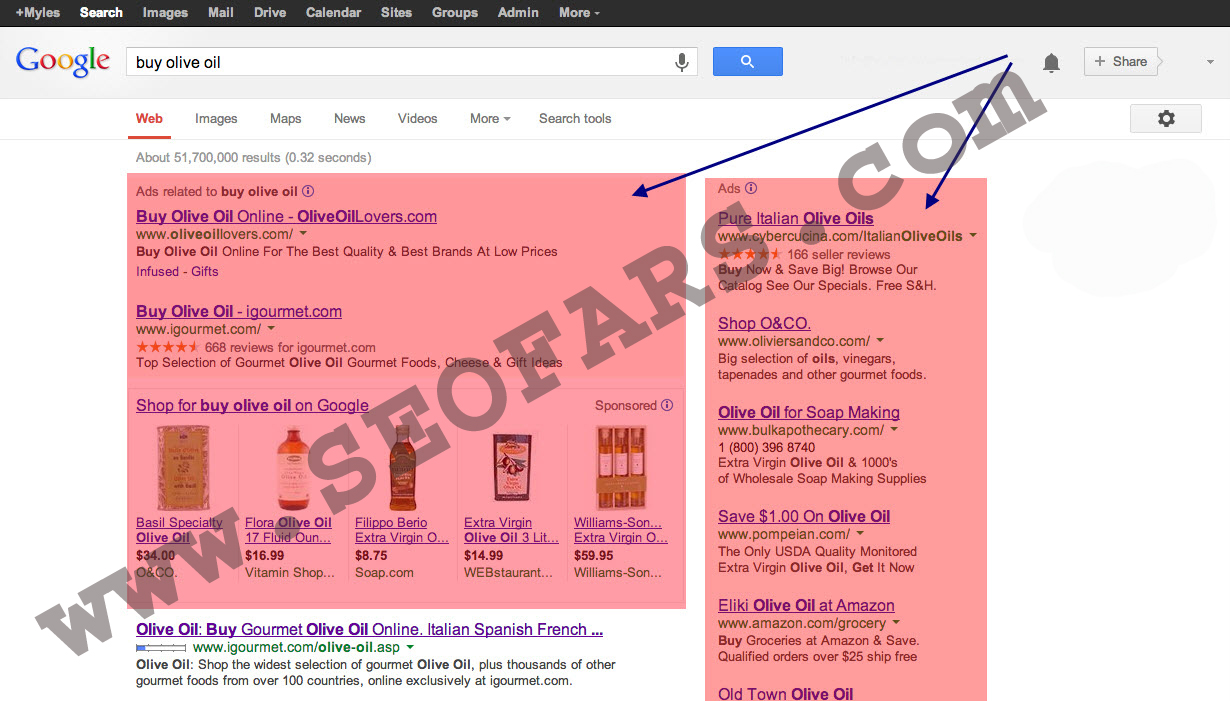1230x701 pixels.
Task: Switch to the Videos search tab
Action: [x=417, y=118]
